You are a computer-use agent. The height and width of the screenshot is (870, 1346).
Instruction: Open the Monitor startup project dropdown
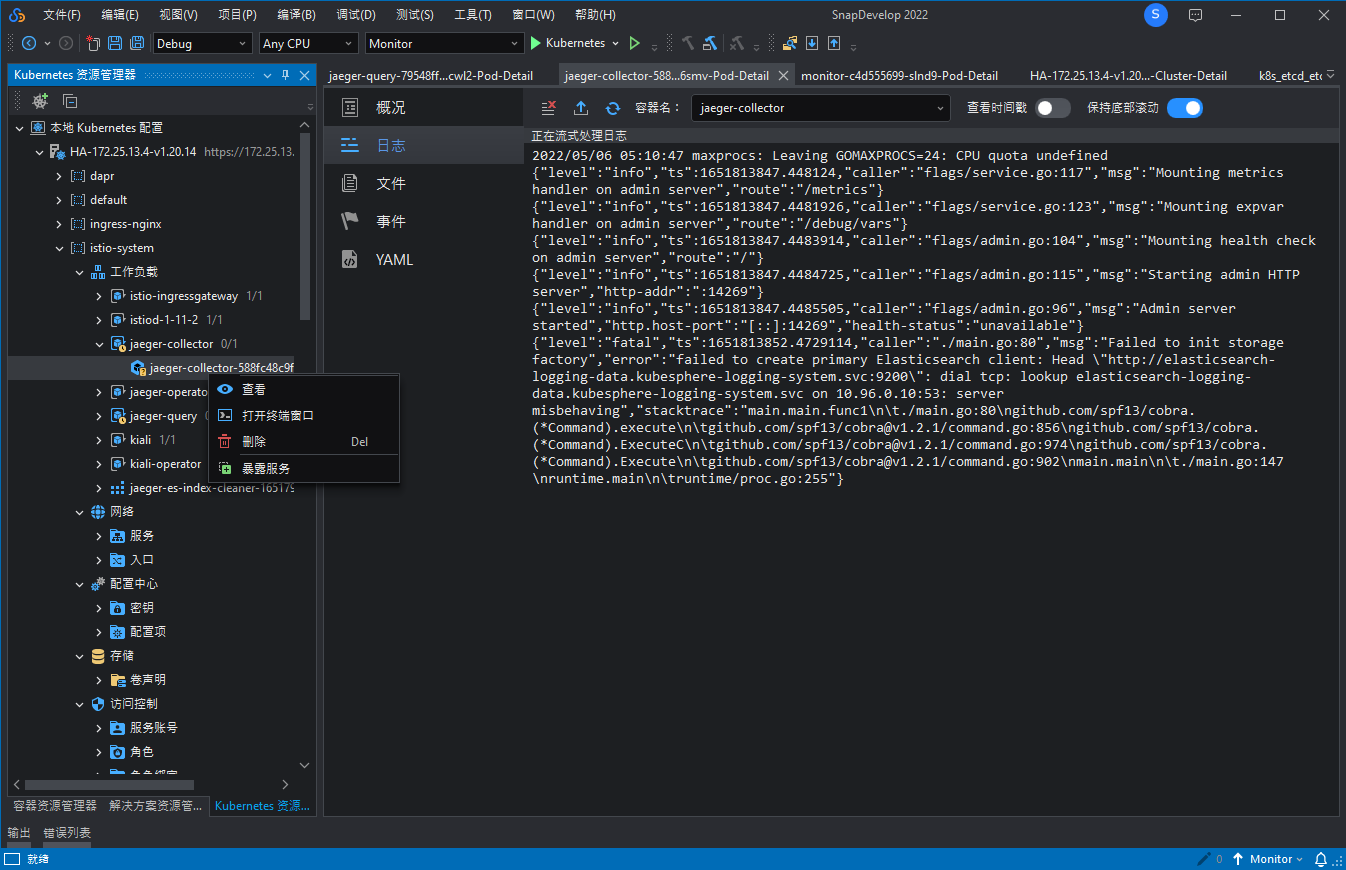[x=444, y=43]
